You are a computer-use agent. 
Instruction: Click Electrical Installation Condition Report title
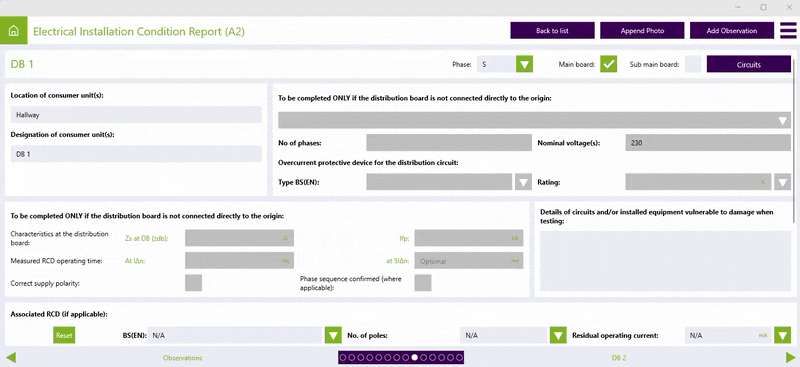click(139, 31)
